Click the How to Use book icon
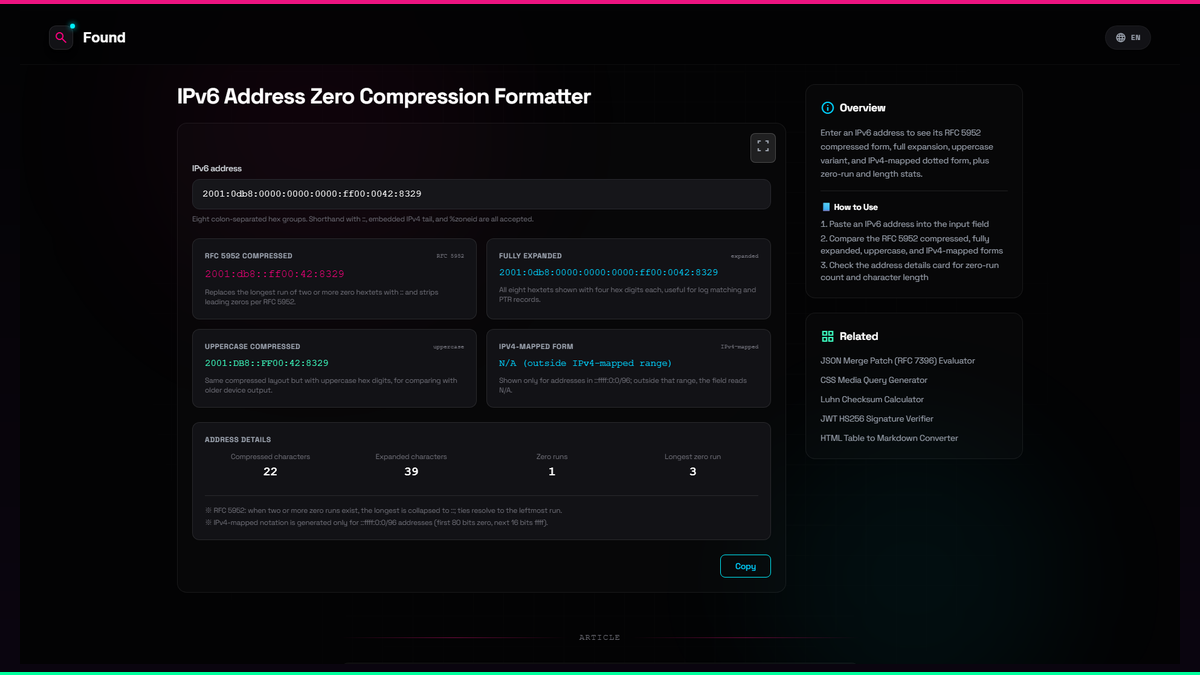 pyautogui.click(x=825, y=207)
